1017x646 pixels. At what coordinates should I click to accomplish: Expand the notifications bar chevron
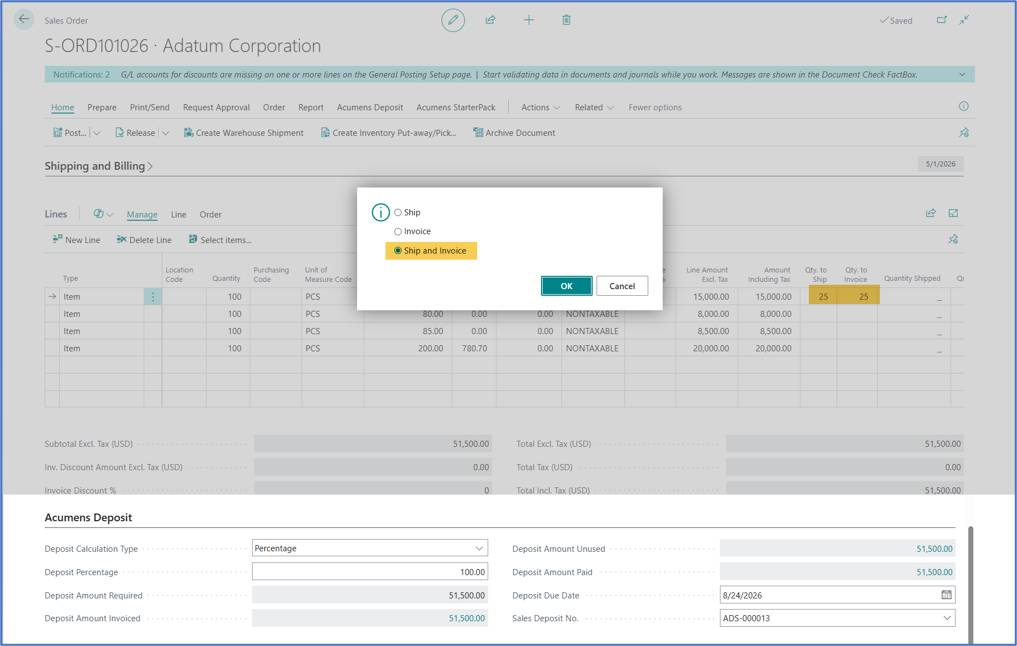(962, 75)
